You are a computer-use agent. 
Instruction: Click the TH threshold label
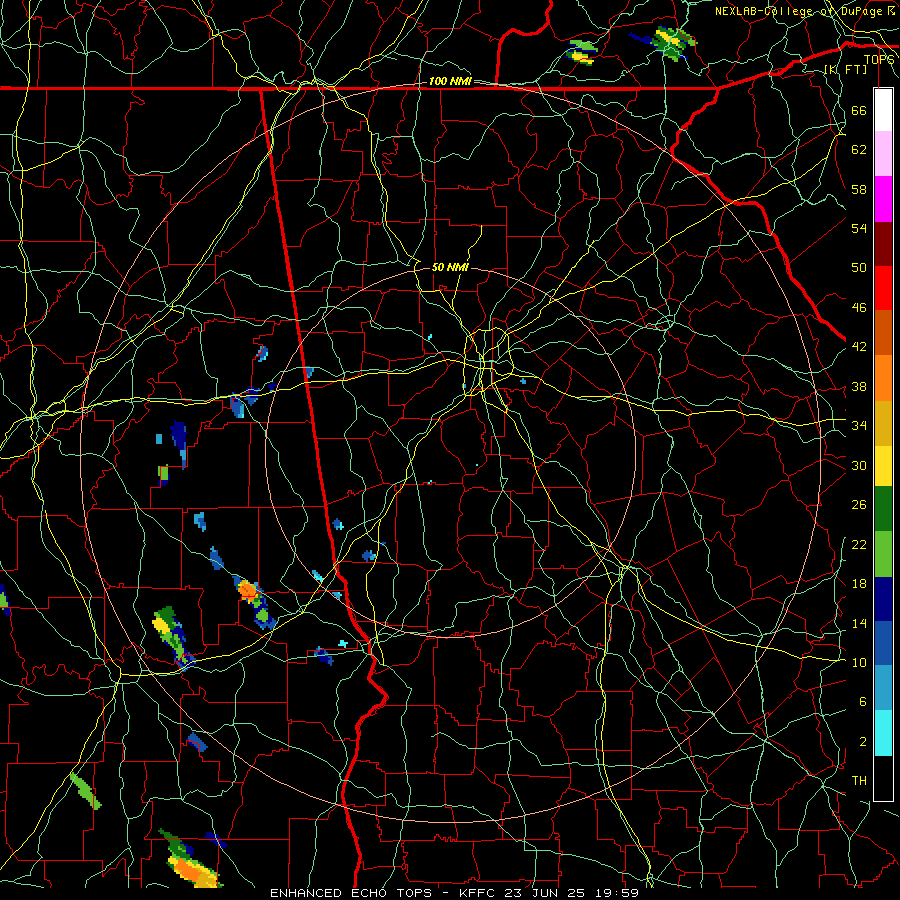tap(859, 781)
